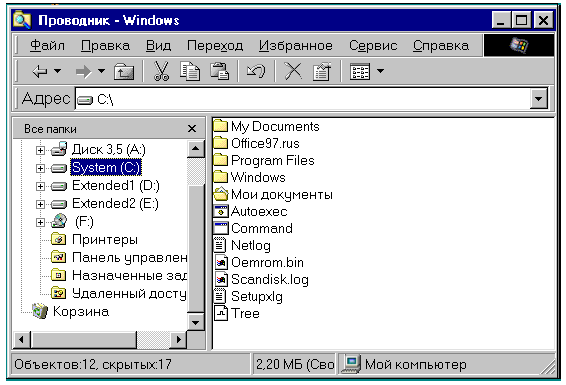Click the folder tree scroll right arrow

(178, 340)
